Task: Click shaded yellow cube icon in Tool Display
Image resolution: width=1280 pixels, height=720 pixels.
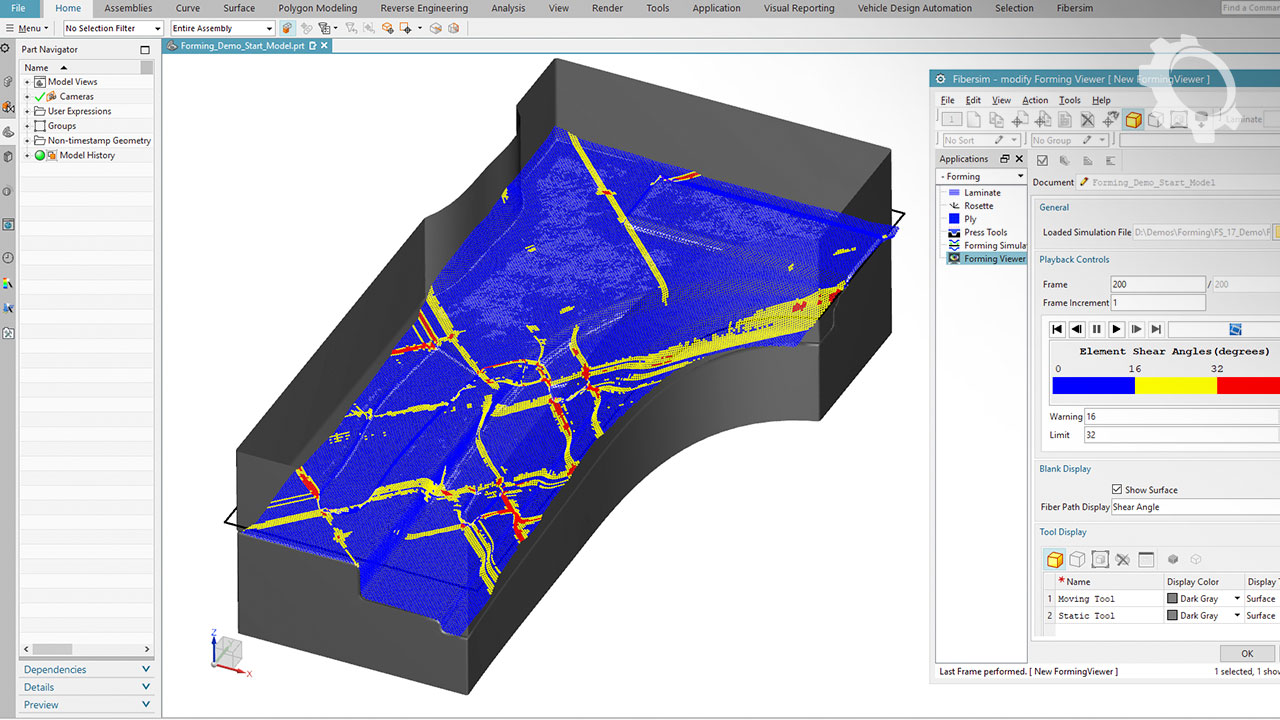Action: coord(1054,560)
